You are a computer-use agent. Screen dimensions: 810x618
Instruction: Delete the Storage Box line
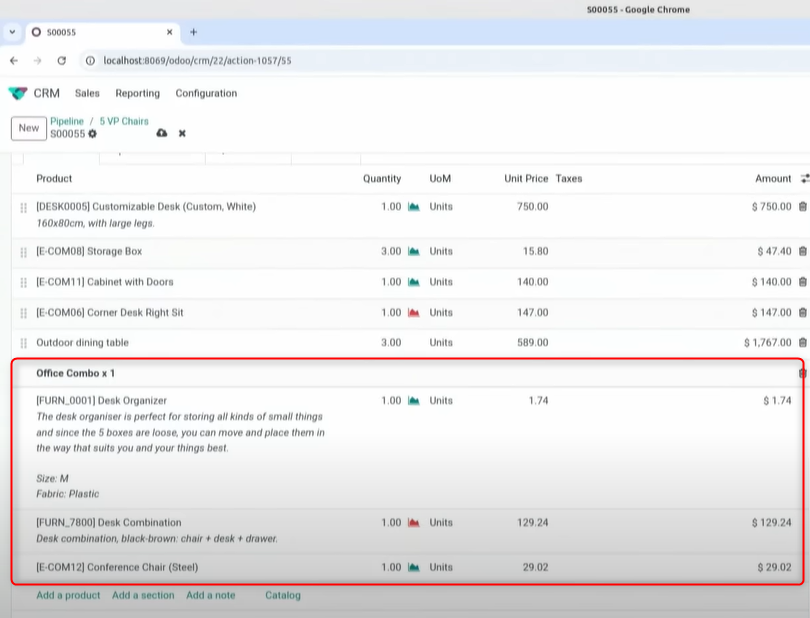point(802,251)
